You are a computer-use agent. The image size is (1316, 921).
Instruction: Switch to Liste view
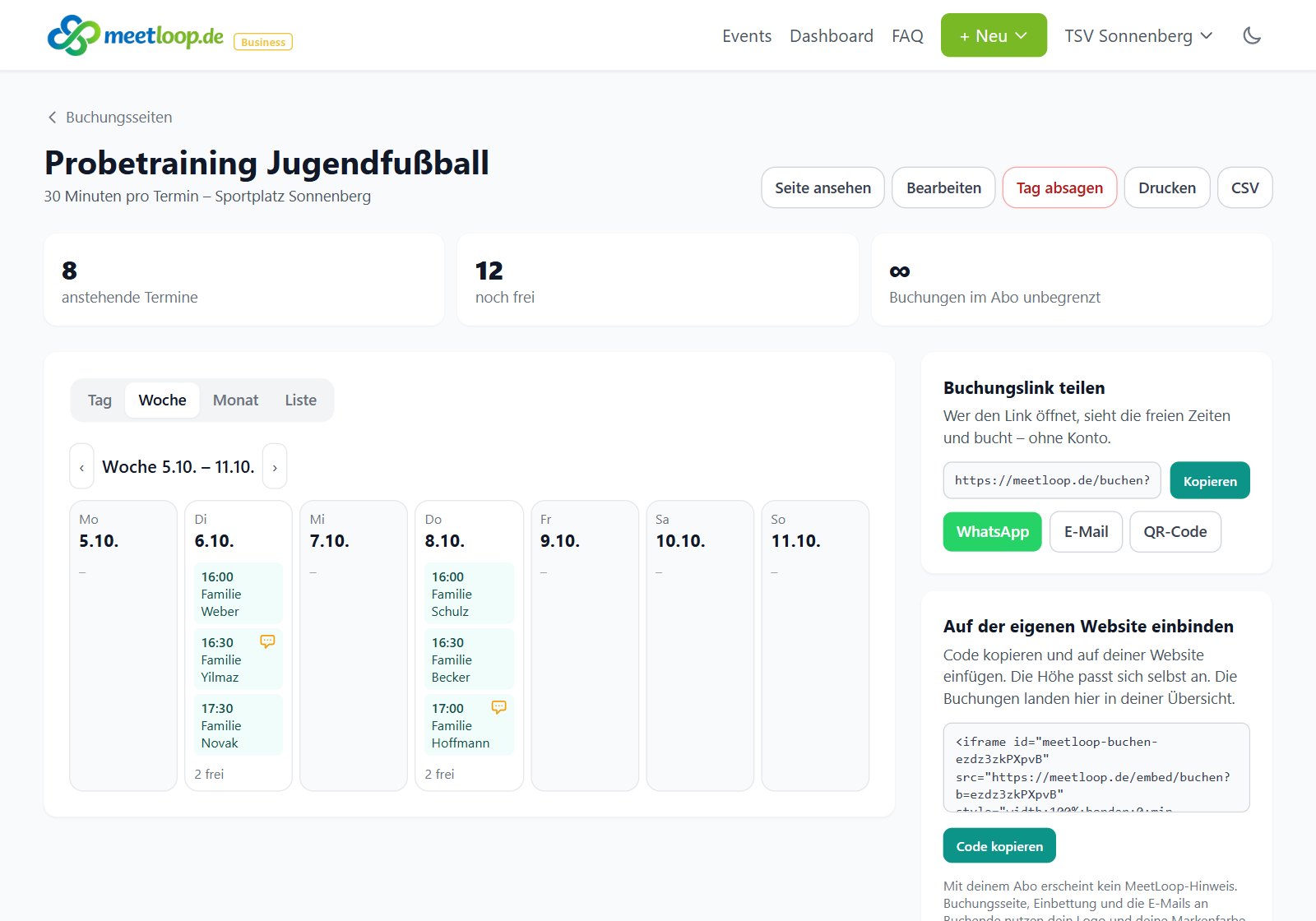300,400
